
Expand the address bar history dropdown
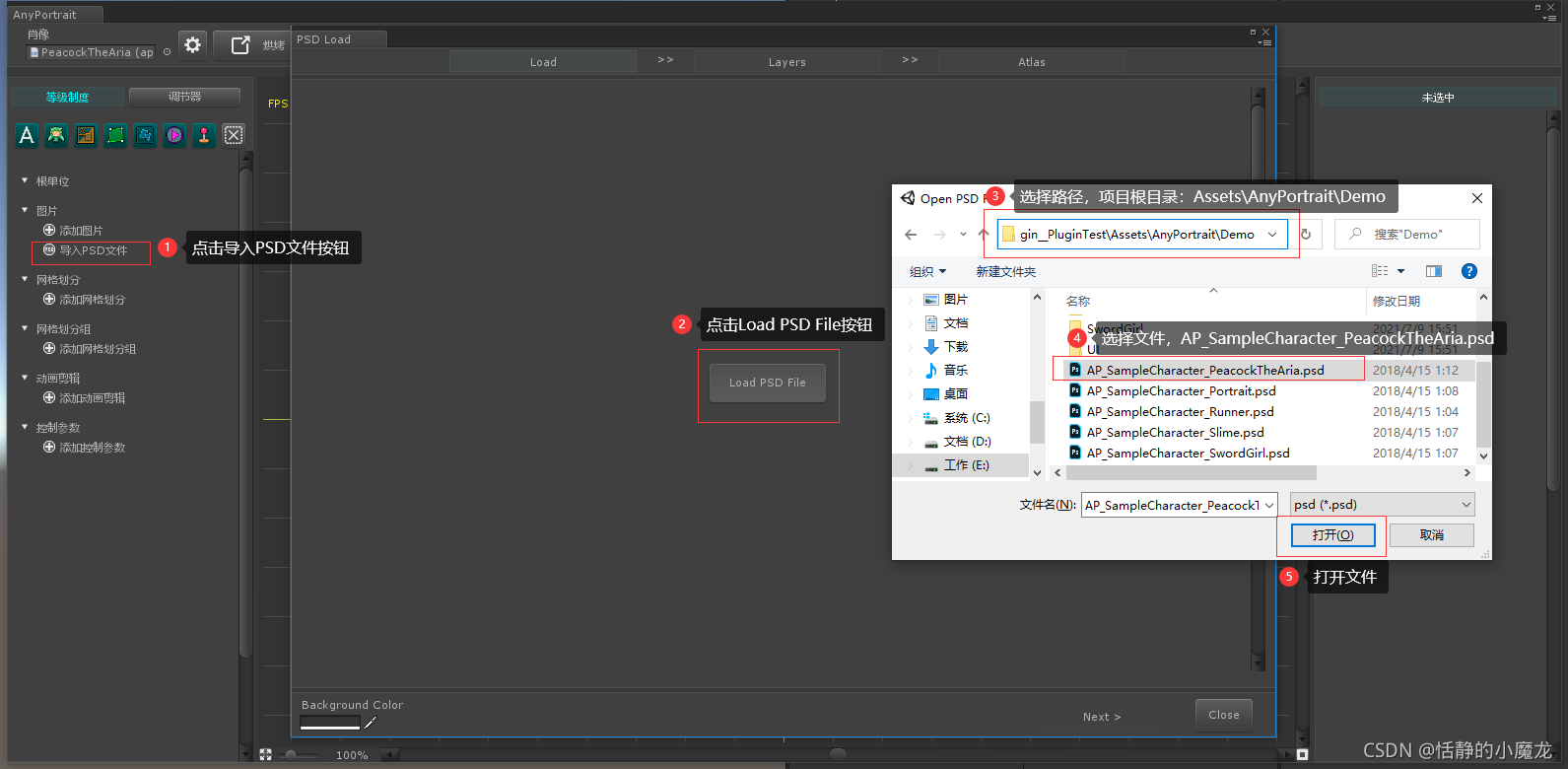(1272, 235)
